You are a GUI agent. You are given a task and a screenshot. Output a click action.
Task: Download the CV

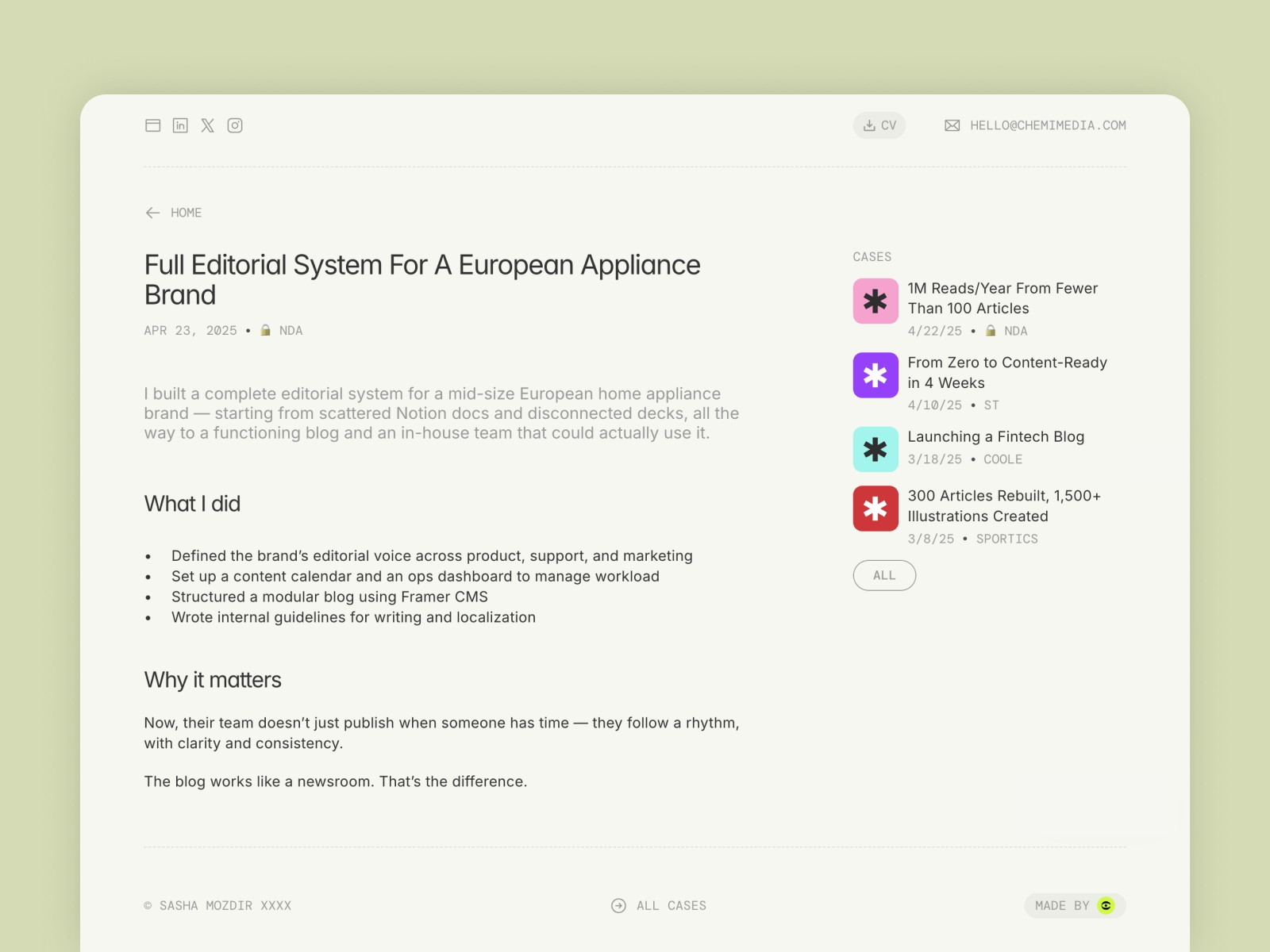[879, 125]
